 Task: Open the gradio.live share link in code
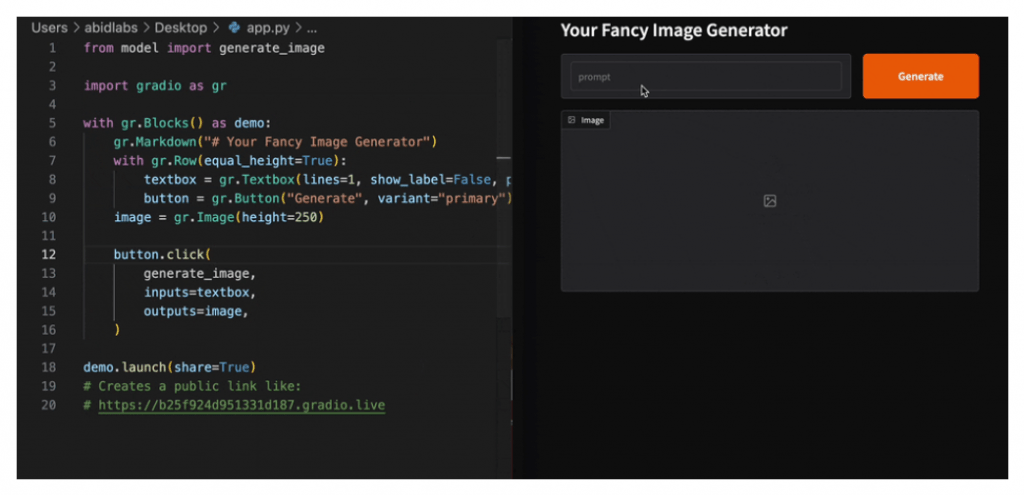(x=242, y=406)
